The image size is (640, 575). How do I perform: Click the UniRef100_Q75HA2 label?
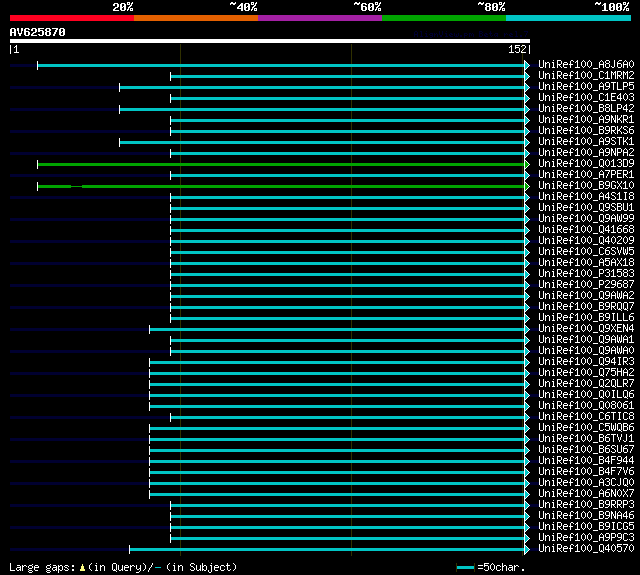[x=586, y=373]
